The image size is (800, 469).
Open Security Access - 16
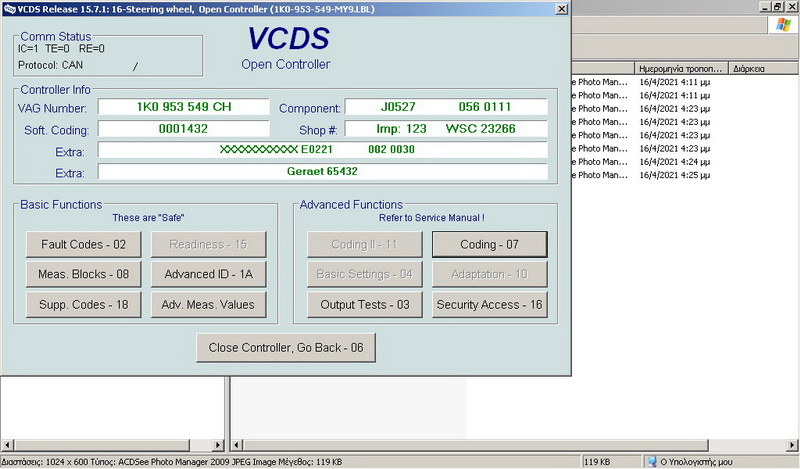(490, 305)
